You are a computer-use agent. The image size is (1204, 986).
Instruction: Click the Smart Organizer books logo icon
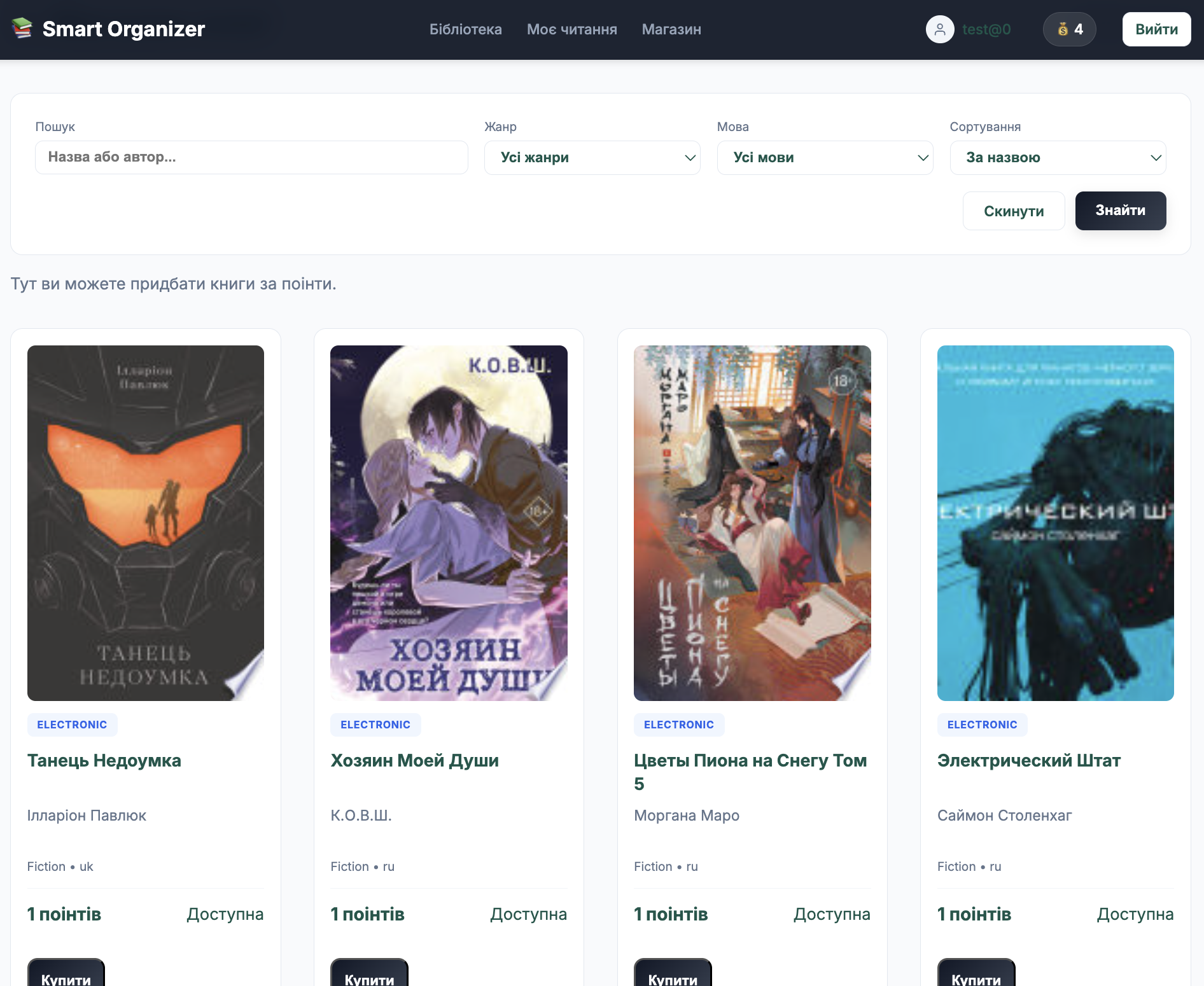point(22,29)
